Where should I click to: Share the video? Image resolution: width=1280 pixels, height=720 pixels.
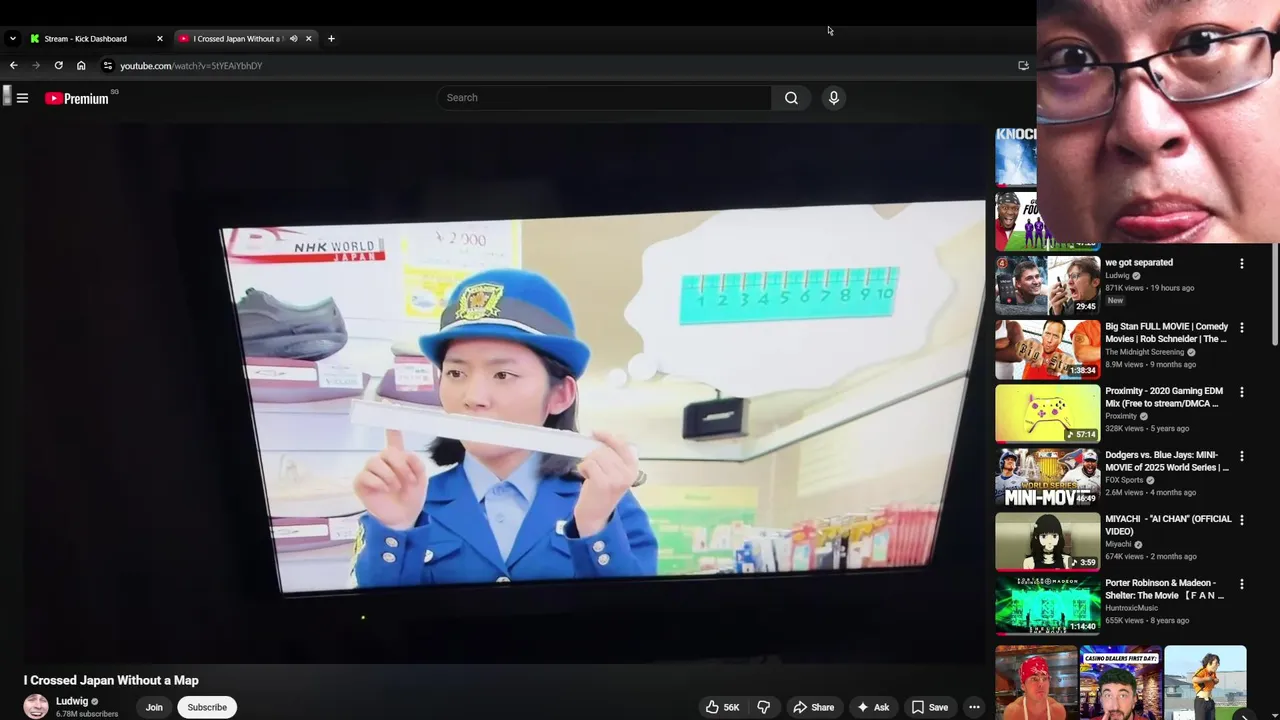click(813, 707)
